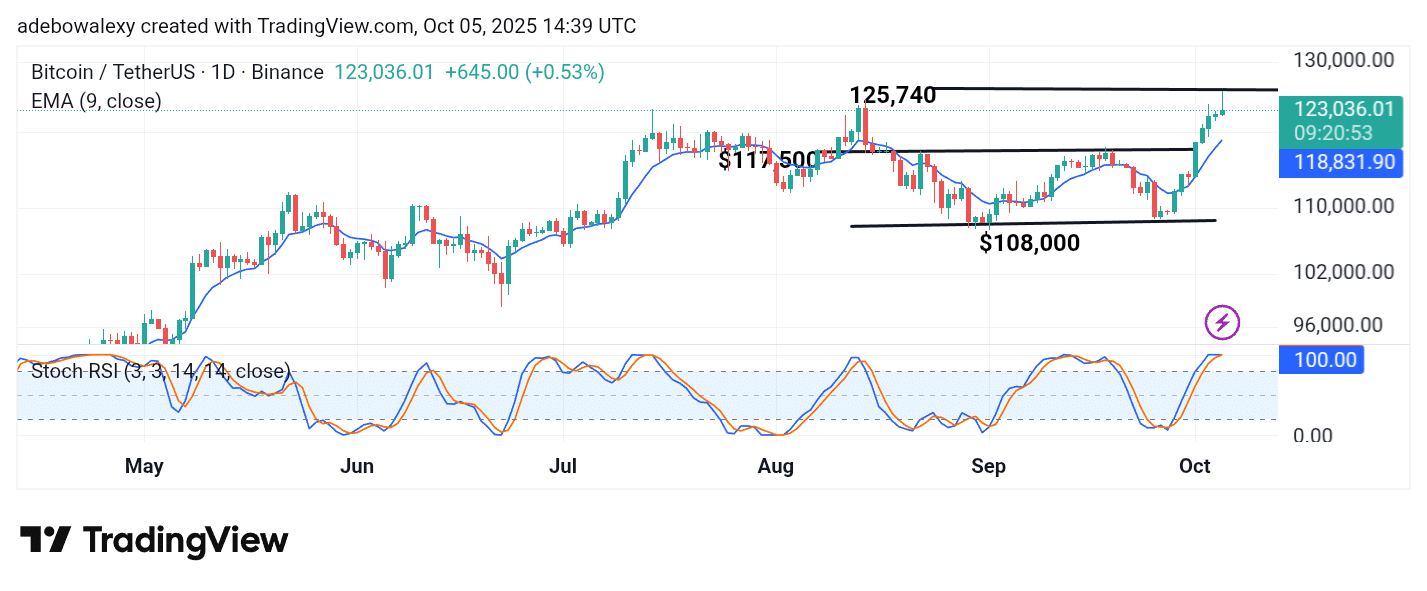Click the Oct label on time axis
1427x591 pixels.
point(1196,466)
